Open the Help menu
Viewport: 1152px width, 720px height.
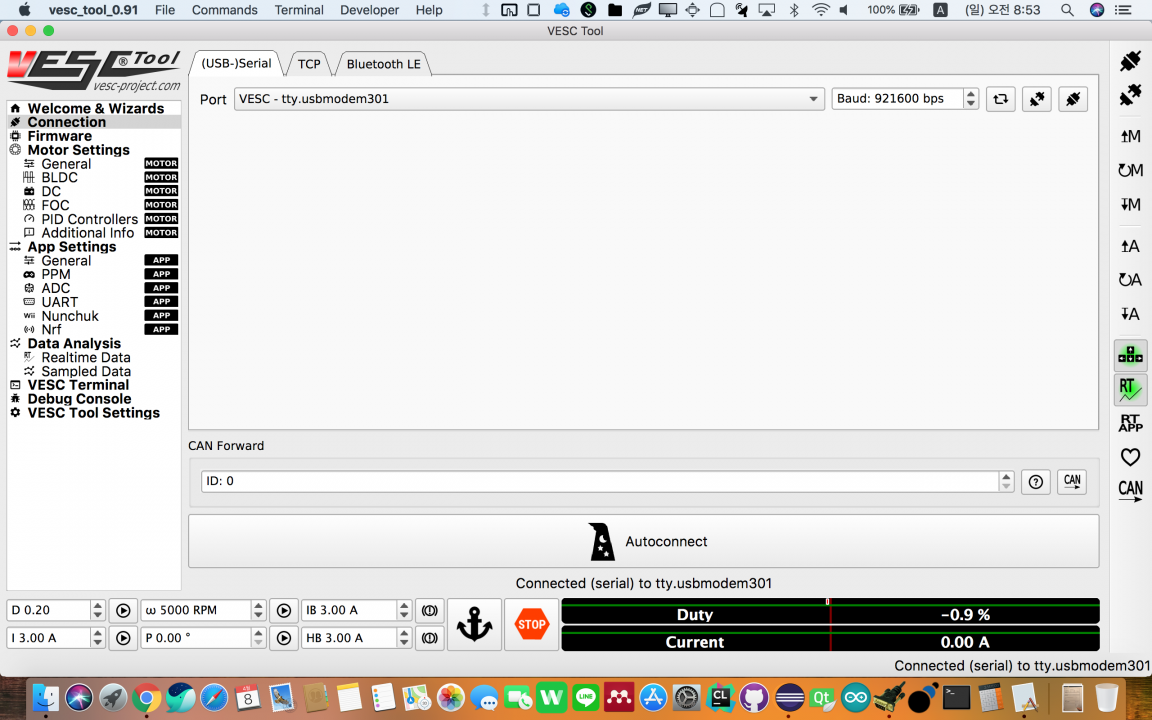tap(429, 10)
